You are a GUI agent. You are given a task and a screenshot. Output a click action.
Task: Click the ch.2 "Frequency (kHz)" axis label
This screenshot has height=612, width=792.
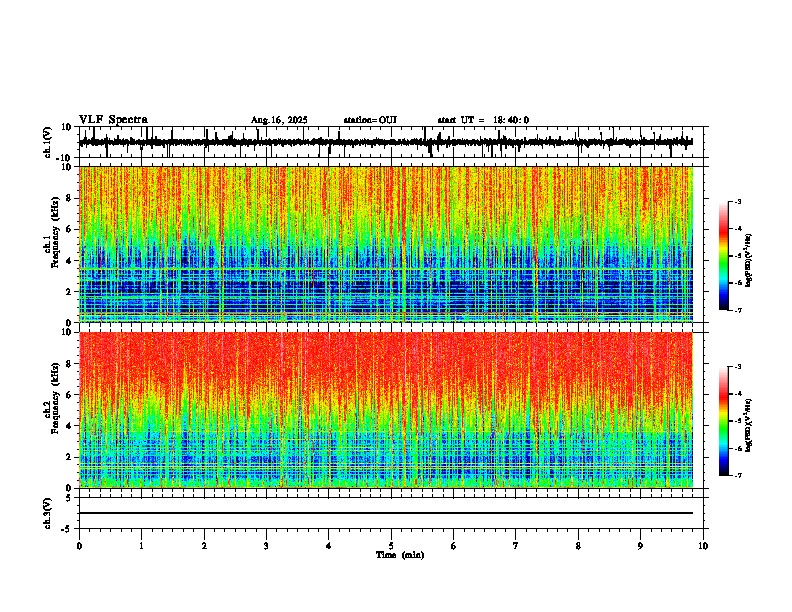(x=55, y=398)
